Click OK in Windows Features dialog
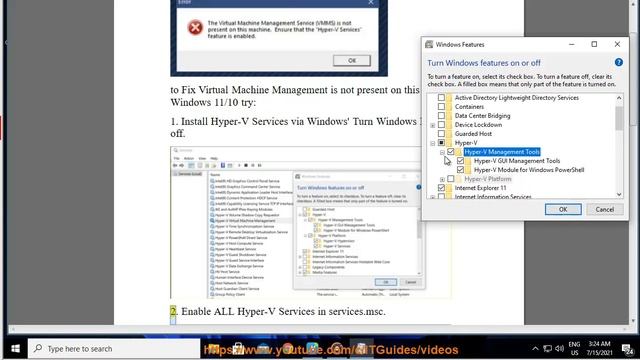The image size is (640, 360). click(563, 209)
